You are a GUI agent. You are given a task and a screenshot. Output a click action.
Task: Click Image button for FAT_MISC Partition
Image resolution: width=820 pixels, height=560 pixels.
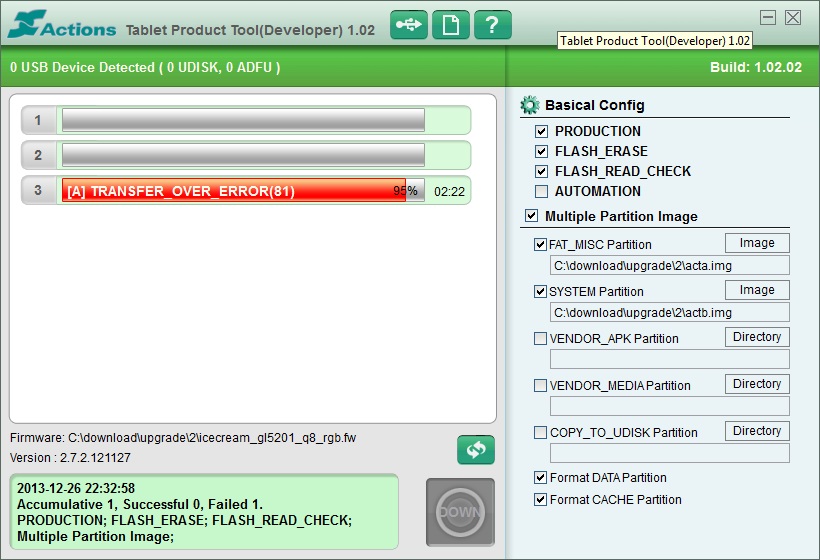(x=757, y=243)
